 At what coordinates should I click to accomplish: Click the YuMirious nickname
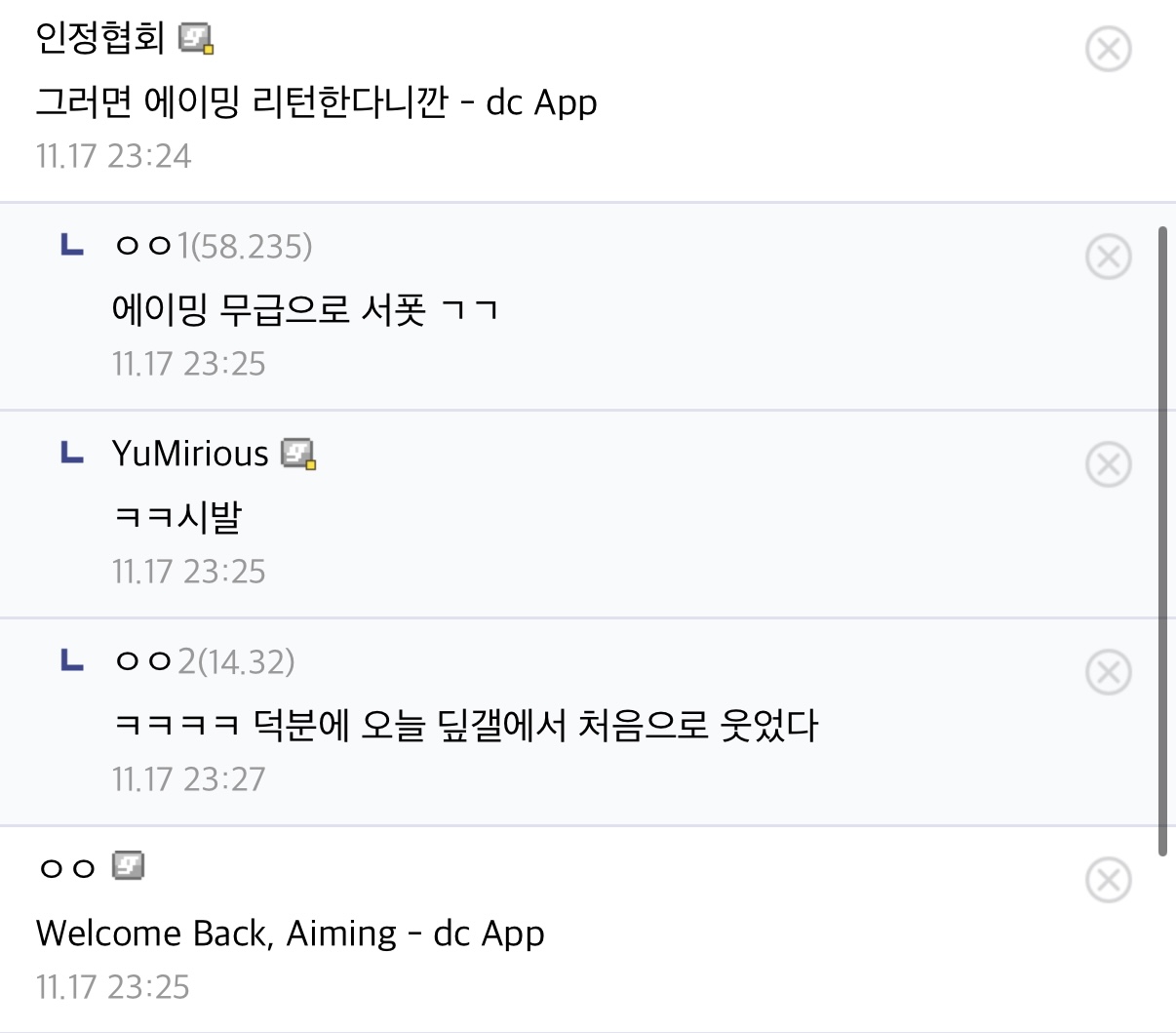point(190,454)
